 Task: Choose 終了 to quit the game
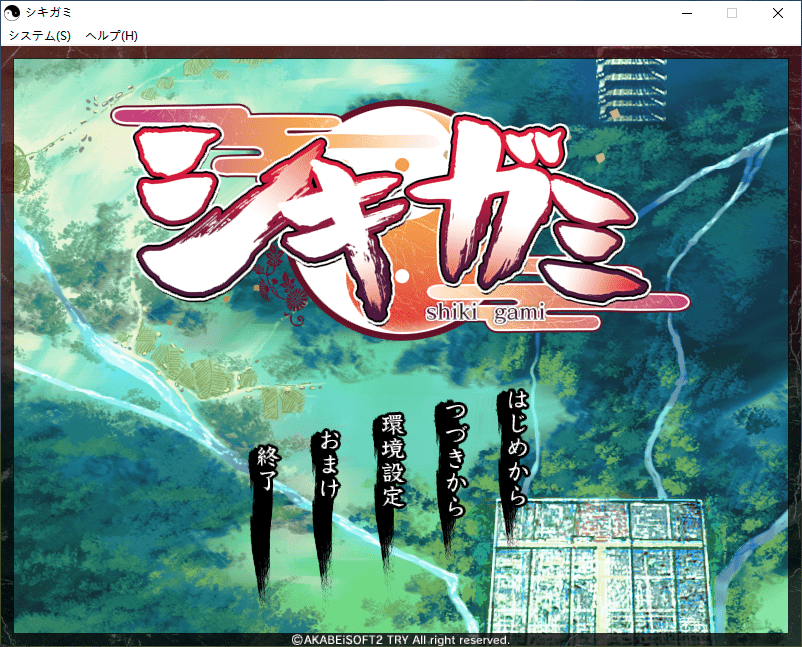pyautogui.click(x=265, y=472)
